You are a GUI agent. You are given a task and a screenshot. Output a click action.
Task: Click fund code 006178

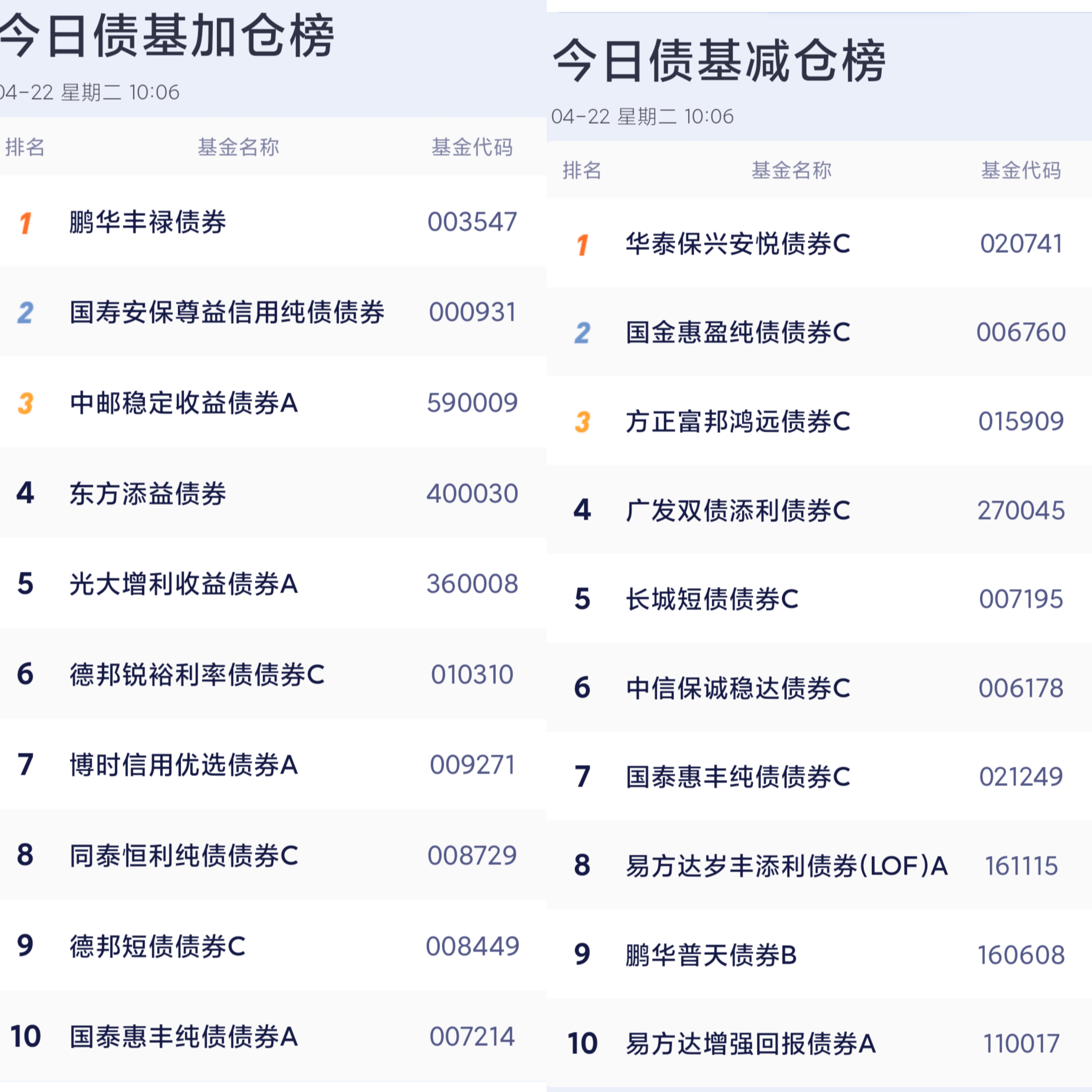coord(1021,688)
